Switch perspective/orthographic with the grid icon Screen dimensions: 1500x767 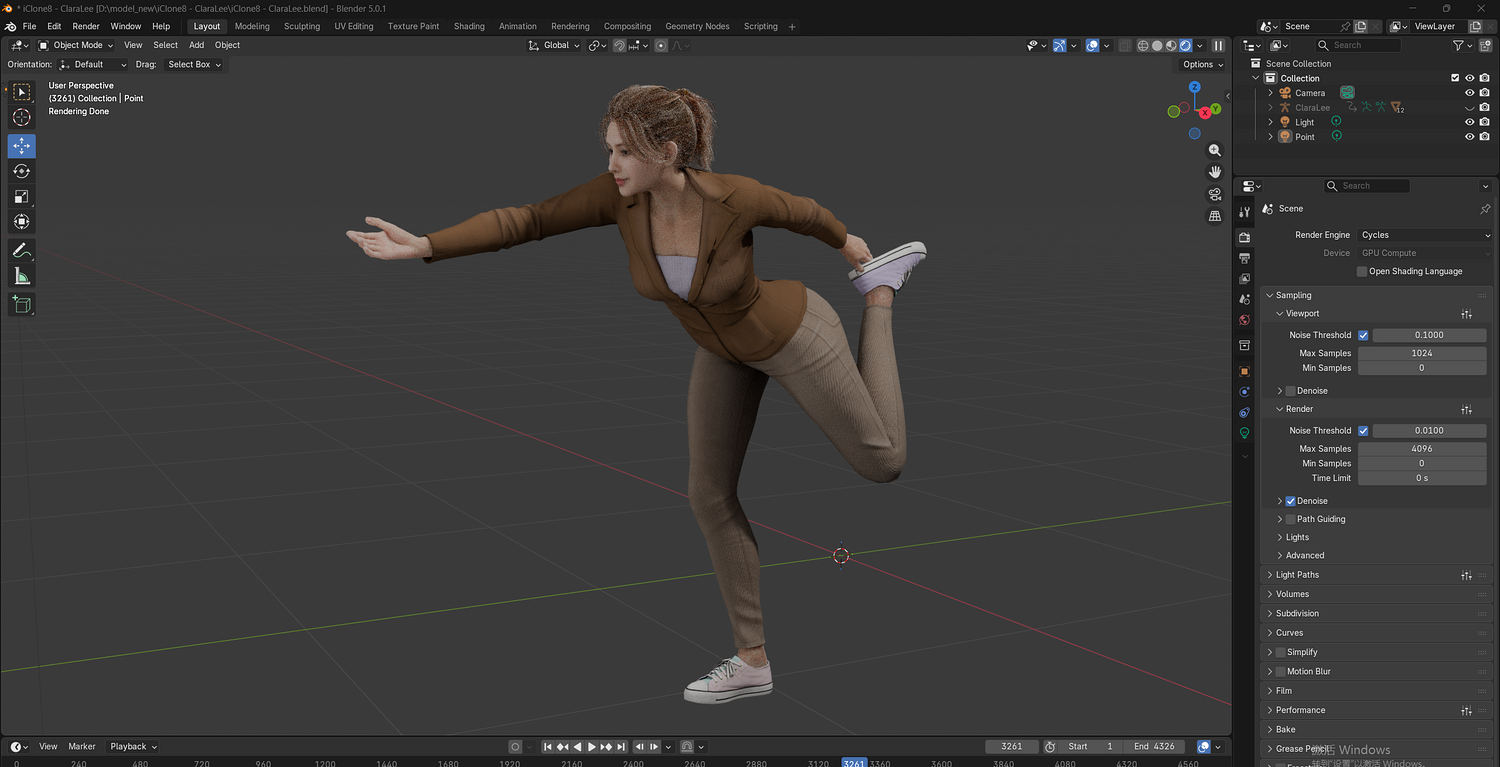coord(1215,216)
